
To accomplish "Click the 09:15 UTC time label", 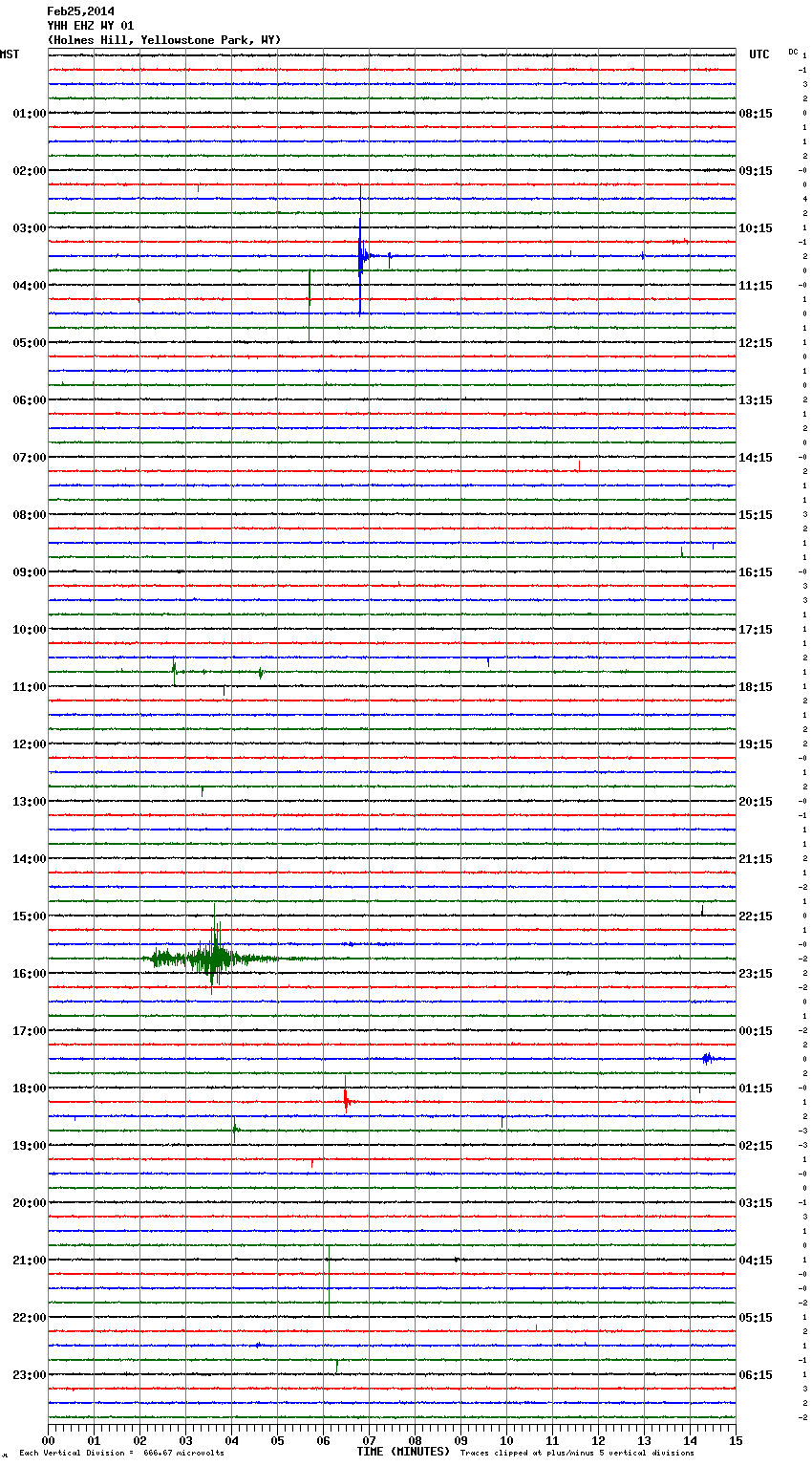I will pyautogui.click(x=756, y=171).
